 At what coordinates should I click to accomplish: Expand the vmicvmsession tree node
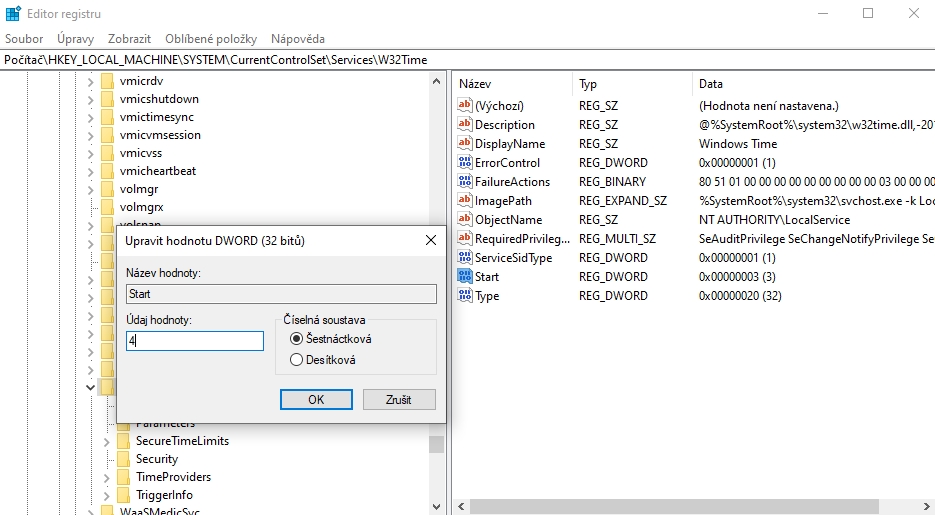tap(91, 135)
